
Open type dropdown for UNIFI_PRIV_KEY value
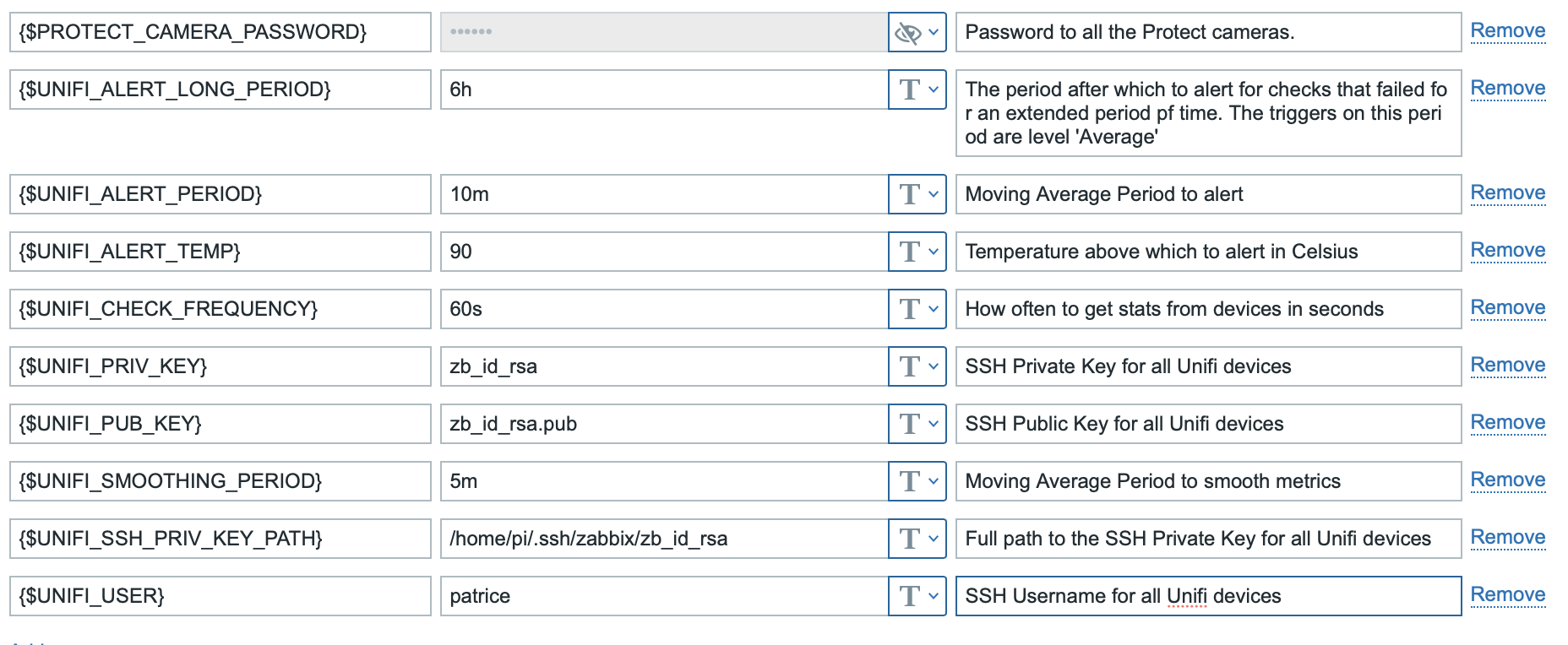click(917, 366)
